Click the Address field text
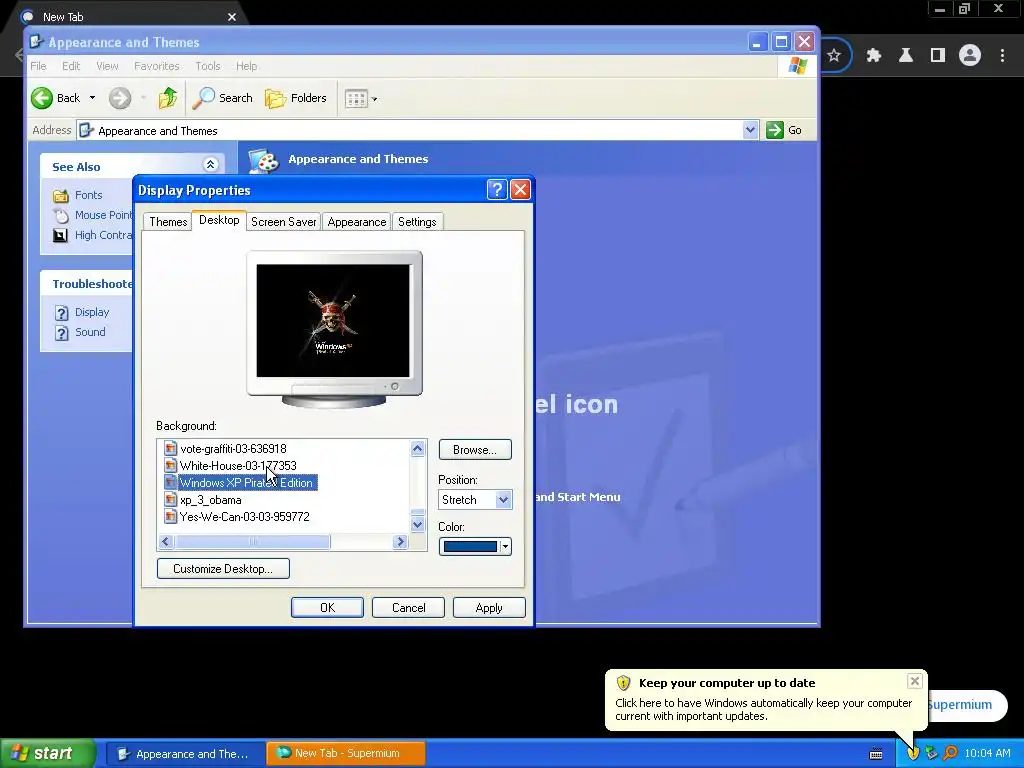 click(x=157, y=131)
